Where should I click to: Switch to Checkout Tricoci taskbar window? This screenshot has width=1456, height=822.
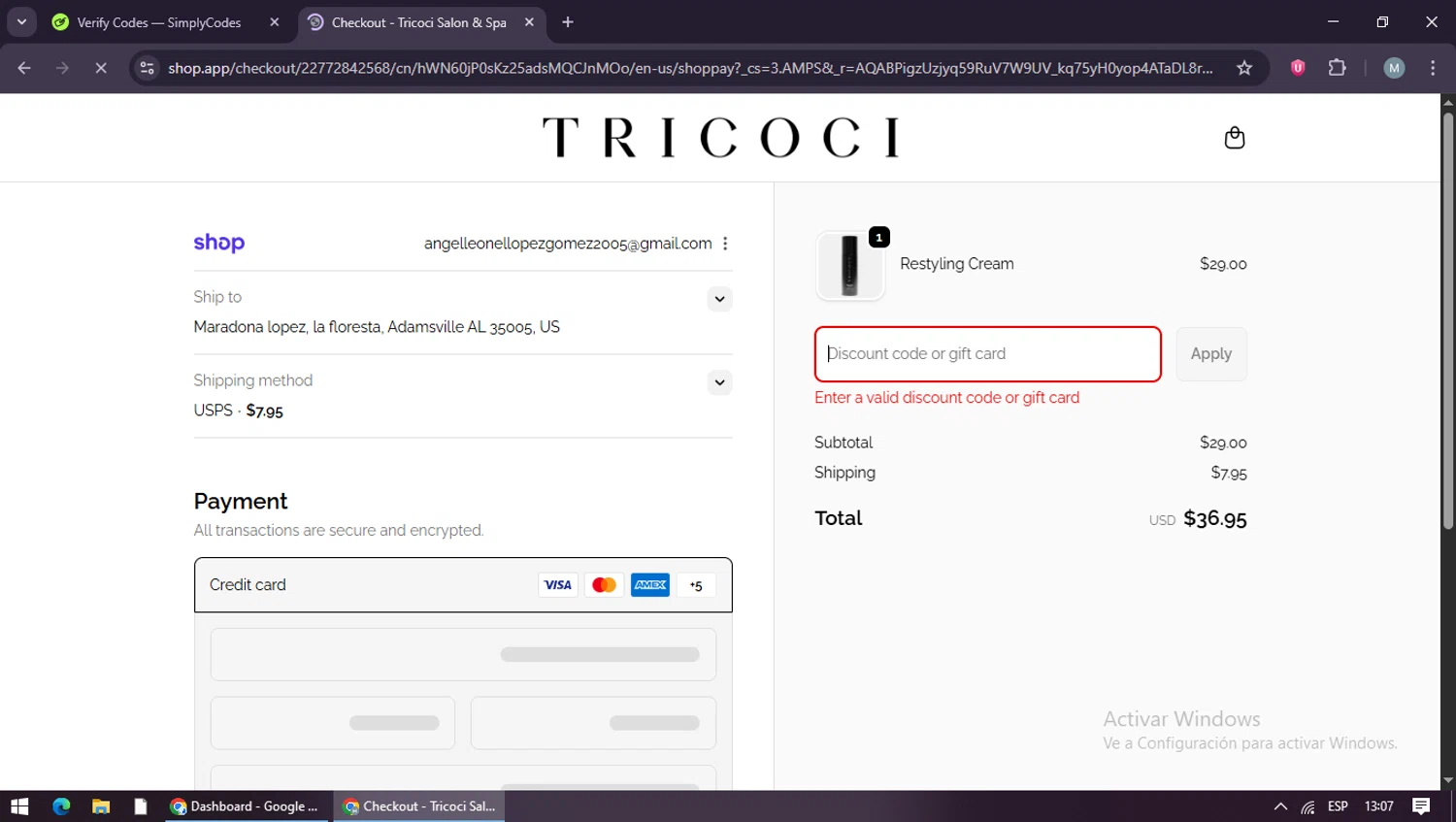(419, 806)
